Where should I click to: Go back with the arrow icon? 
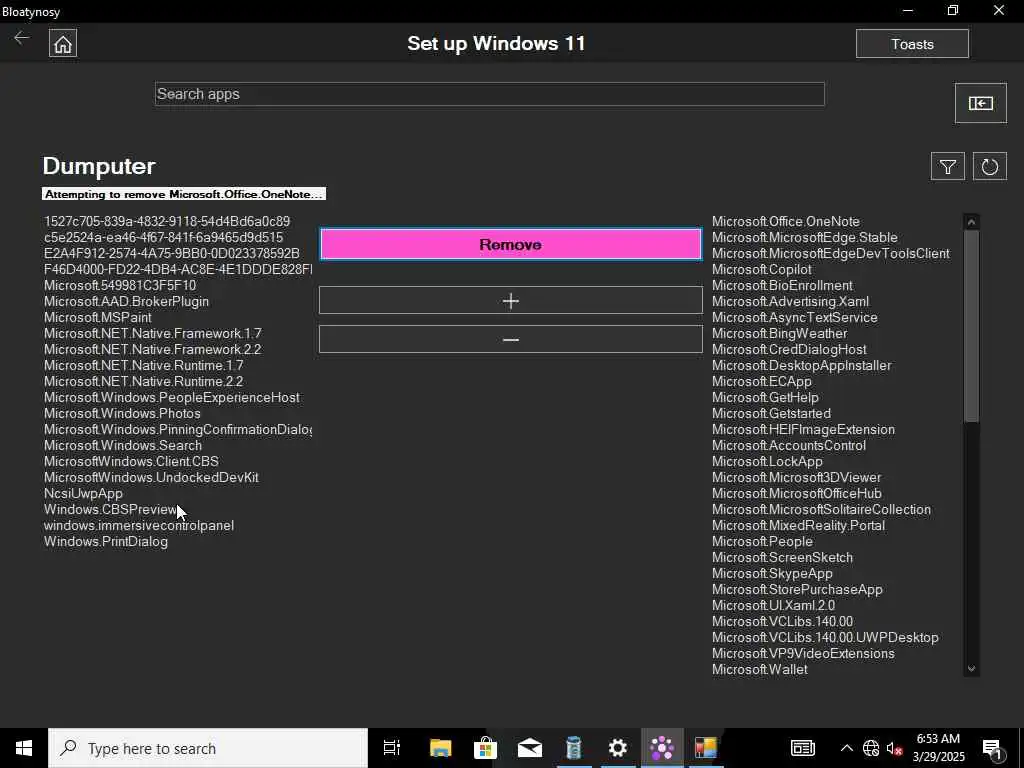tap(22, 38)
